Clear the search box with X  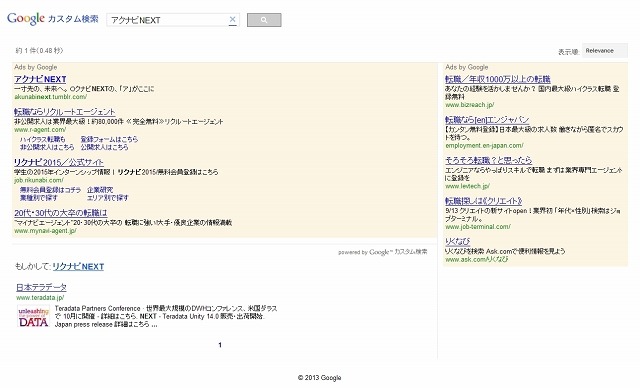(x=232, y=20)
